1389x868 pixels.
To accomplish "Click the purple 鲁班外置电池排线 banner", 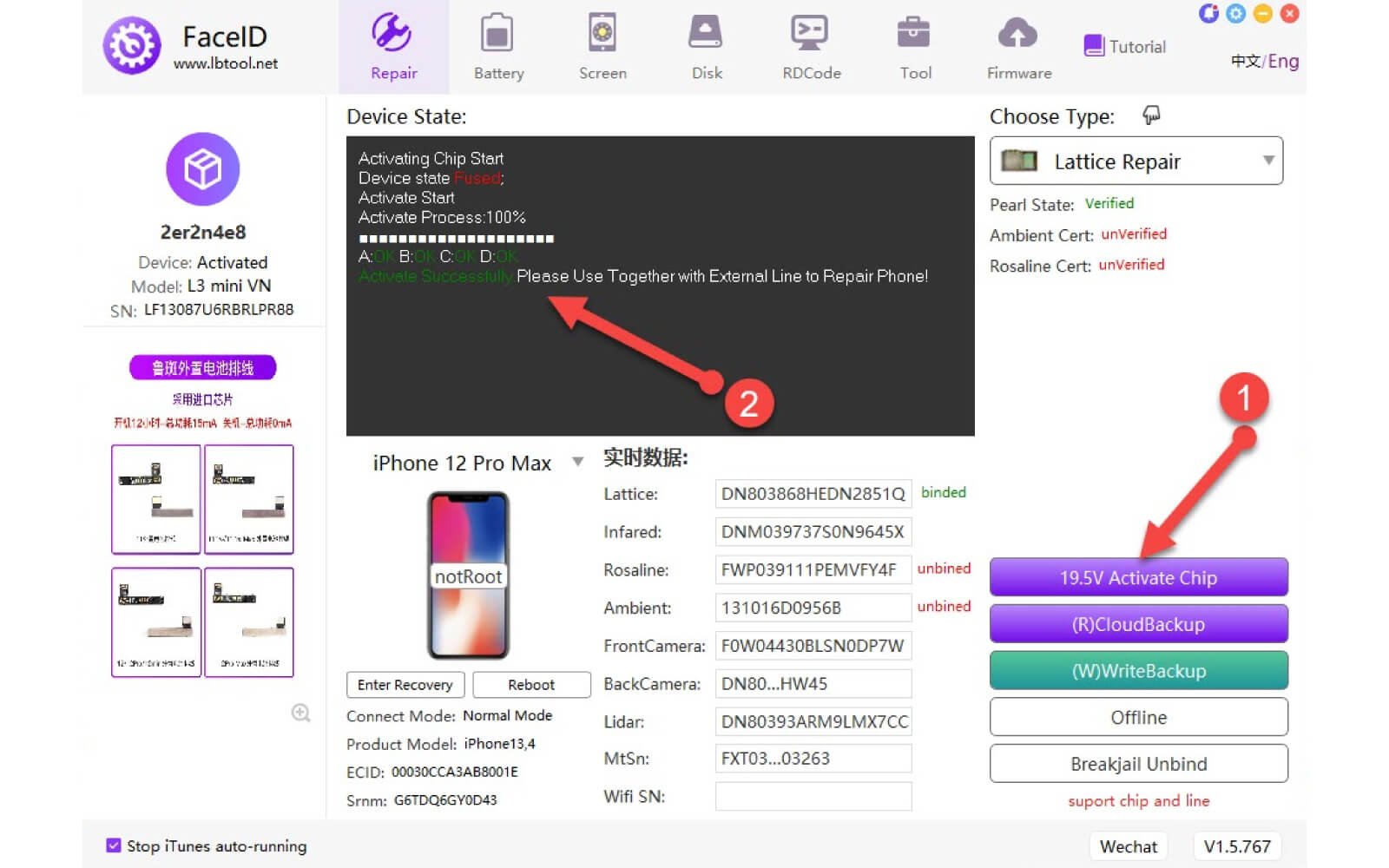I will tap(203, 368).
